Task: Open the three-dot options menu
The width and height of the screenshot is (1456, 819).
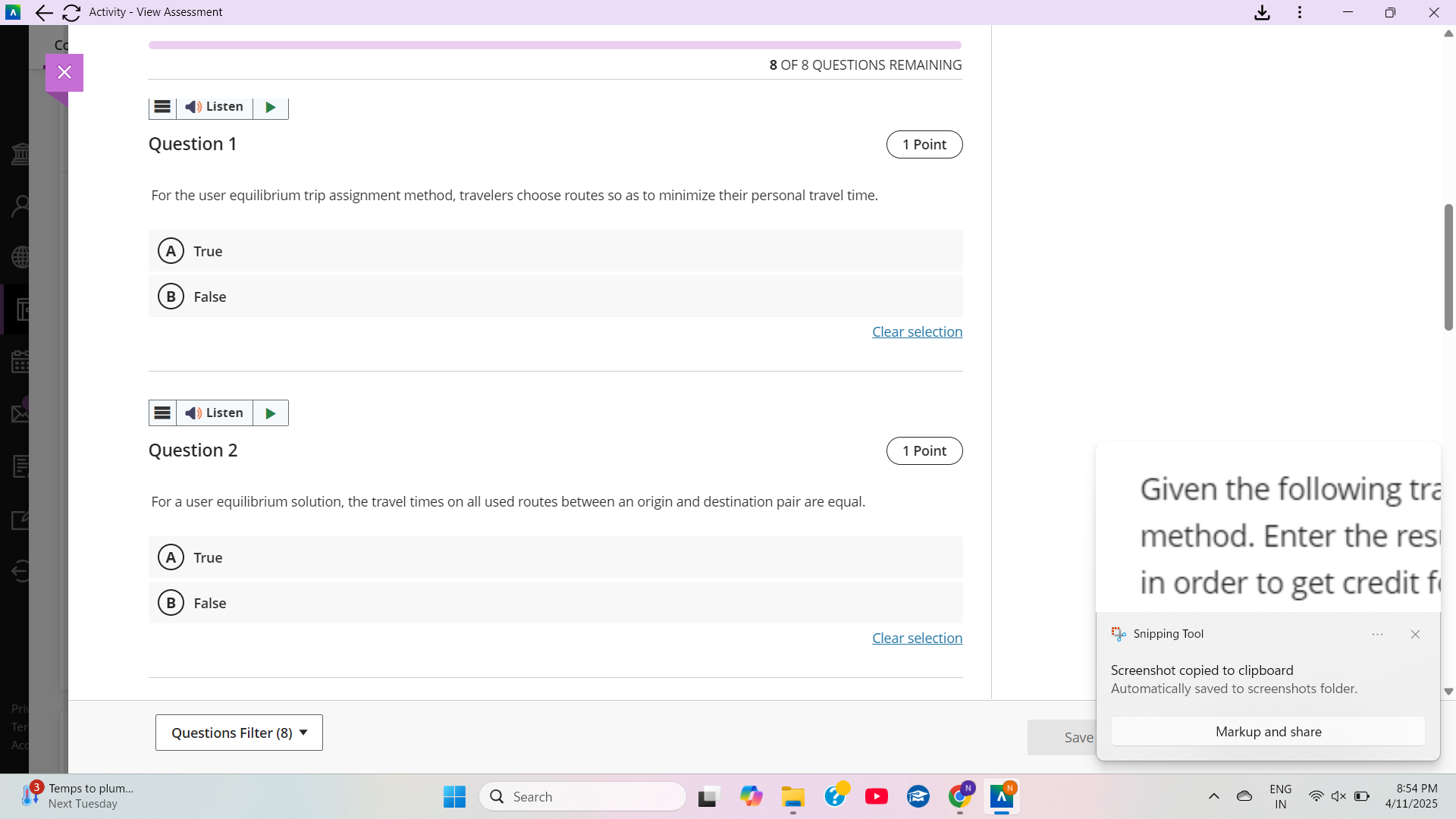Action: [x=1300, y=13]
